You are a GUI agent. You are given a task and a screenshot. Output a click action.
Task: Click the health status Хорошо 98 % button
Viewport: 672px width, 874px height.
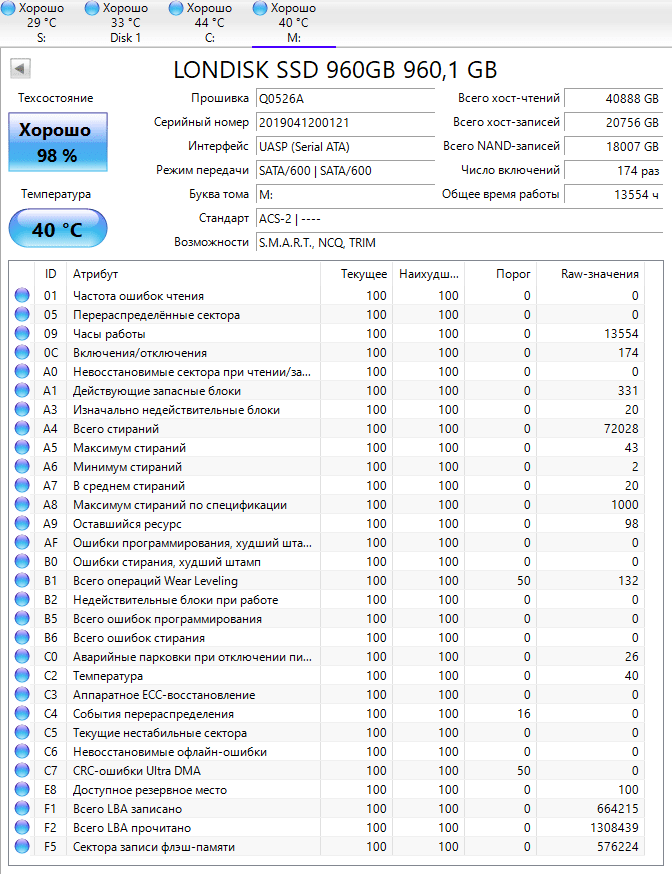[57, 142]
